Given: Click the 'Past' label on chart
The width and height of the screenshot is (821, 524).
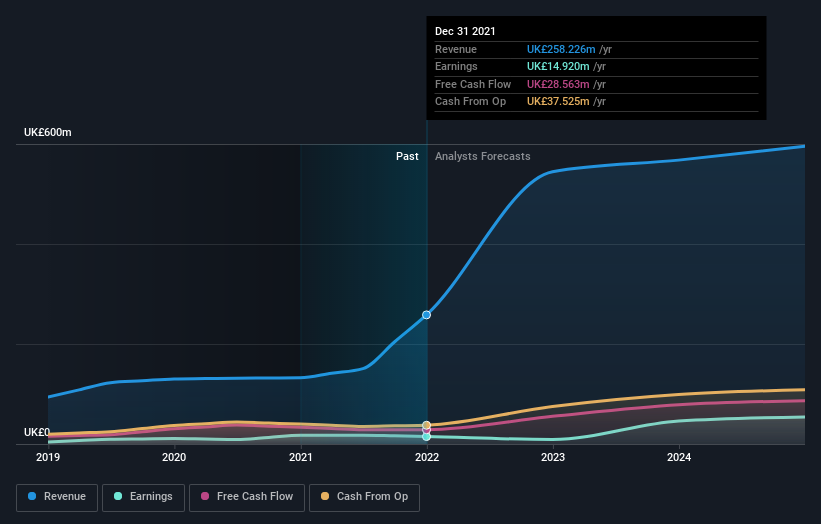Looking at the screenshot, I should click(407, 157).
